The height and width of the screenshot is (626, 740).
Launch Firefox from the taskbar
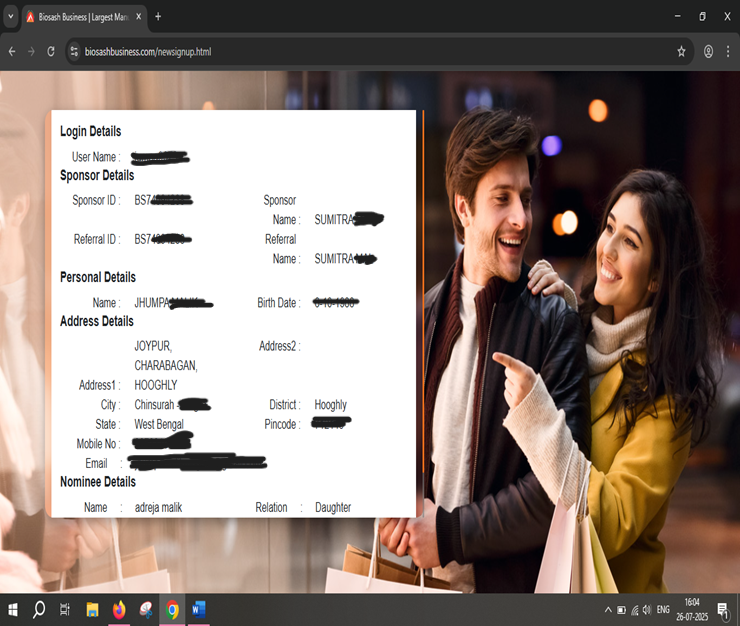coord(119,609)
